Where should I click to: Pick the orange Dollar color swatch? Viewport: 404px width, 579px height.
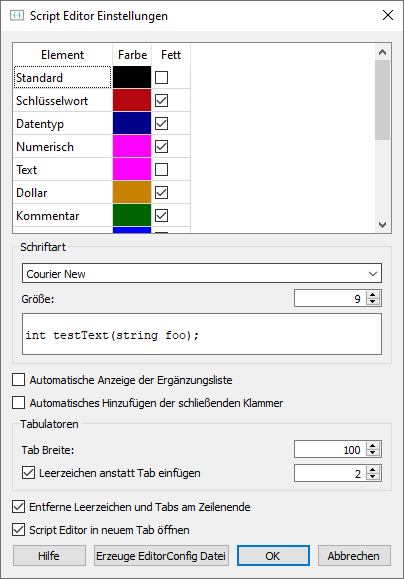132,192
